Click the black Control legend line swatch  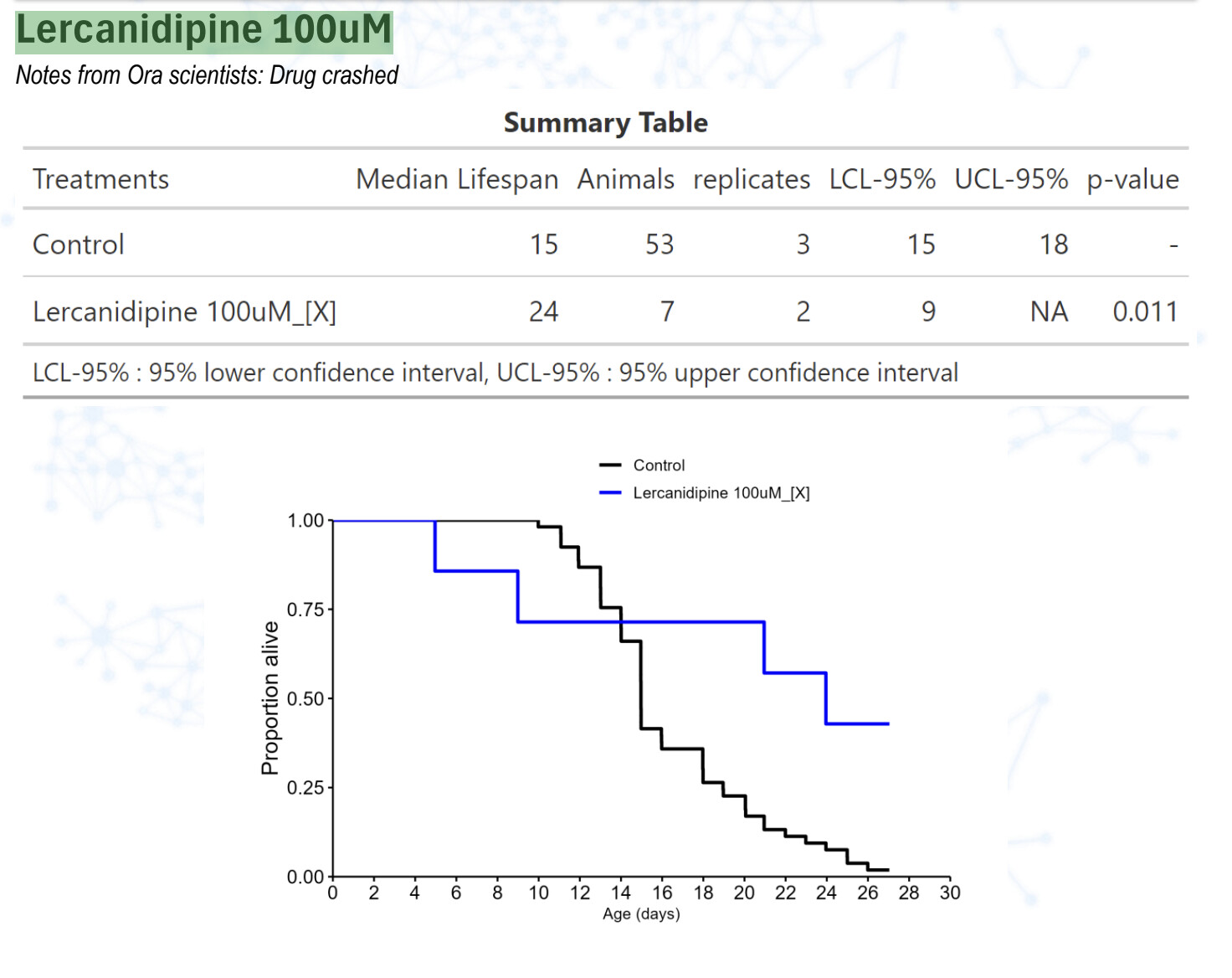click(x=610, y=466)
